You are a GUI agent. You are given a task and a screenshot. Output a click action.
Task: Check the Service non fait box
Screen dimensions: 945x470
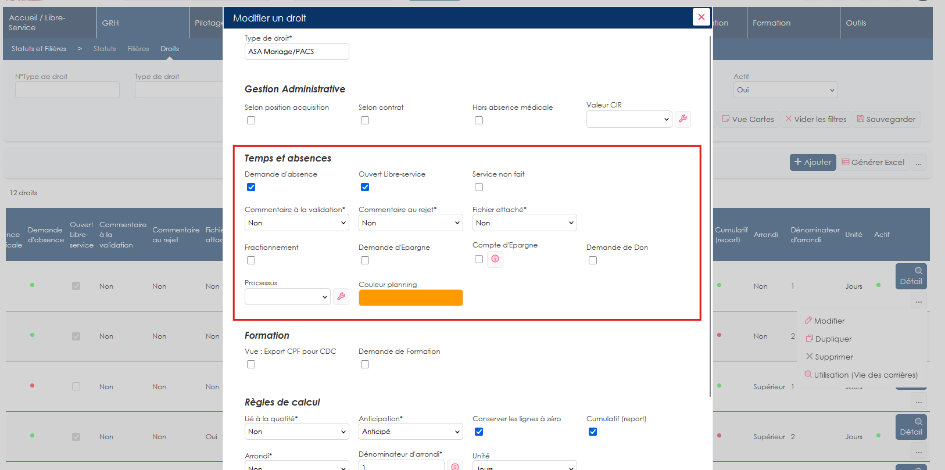point(479,187)
